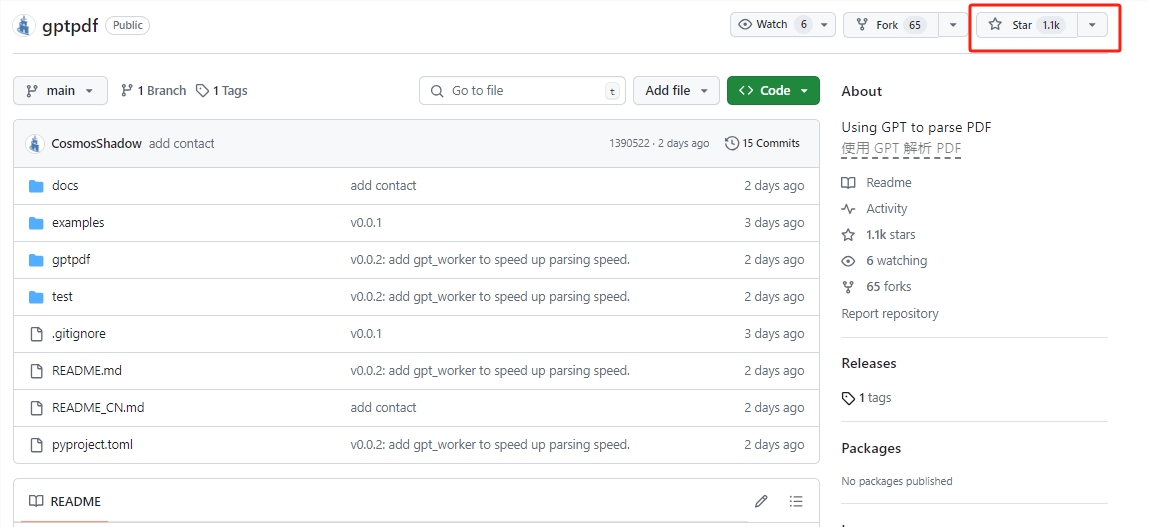Viewport: 1149px width, 527px height.
Task: Open docs row "add contact" commit message
Action: (x=383, y=186)
